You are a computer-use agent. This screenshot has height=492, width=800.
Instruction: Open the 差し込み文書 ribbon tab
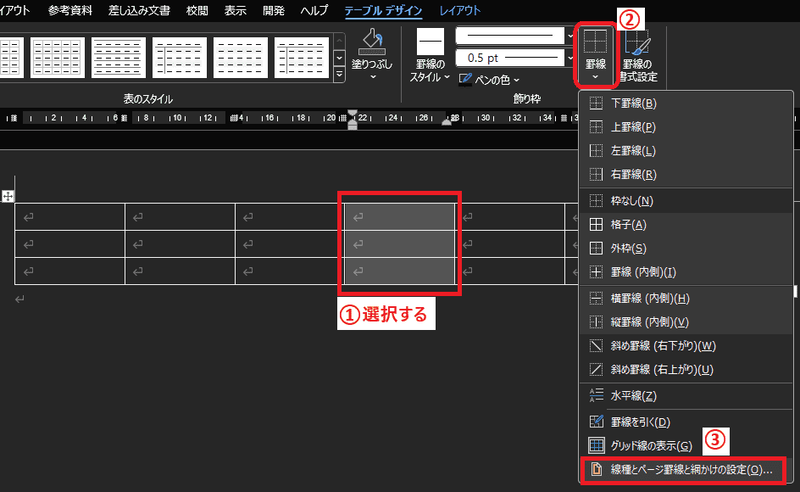139,11
